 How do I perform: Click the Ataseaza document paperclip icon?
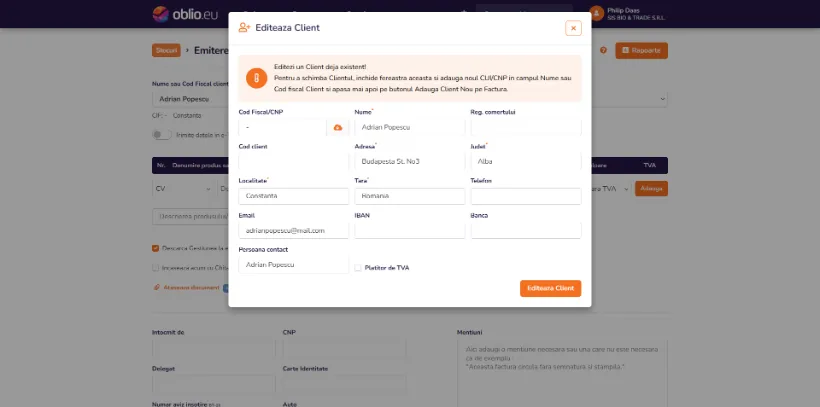click(156, 287)
